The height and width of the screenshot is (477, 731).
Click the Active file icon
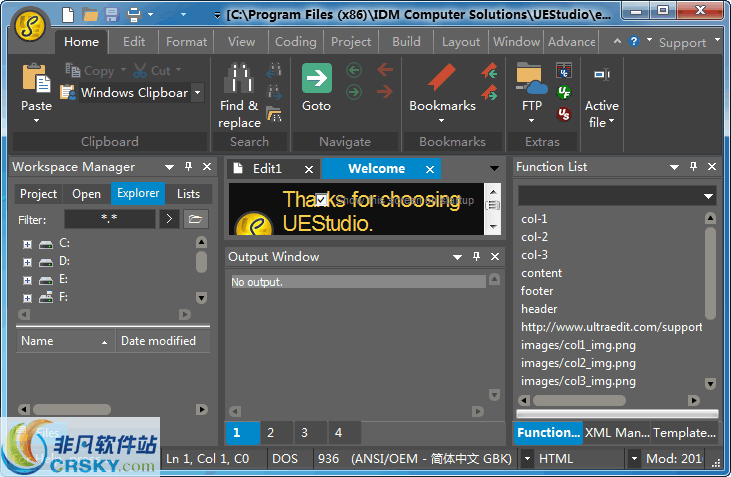[601, 74]
